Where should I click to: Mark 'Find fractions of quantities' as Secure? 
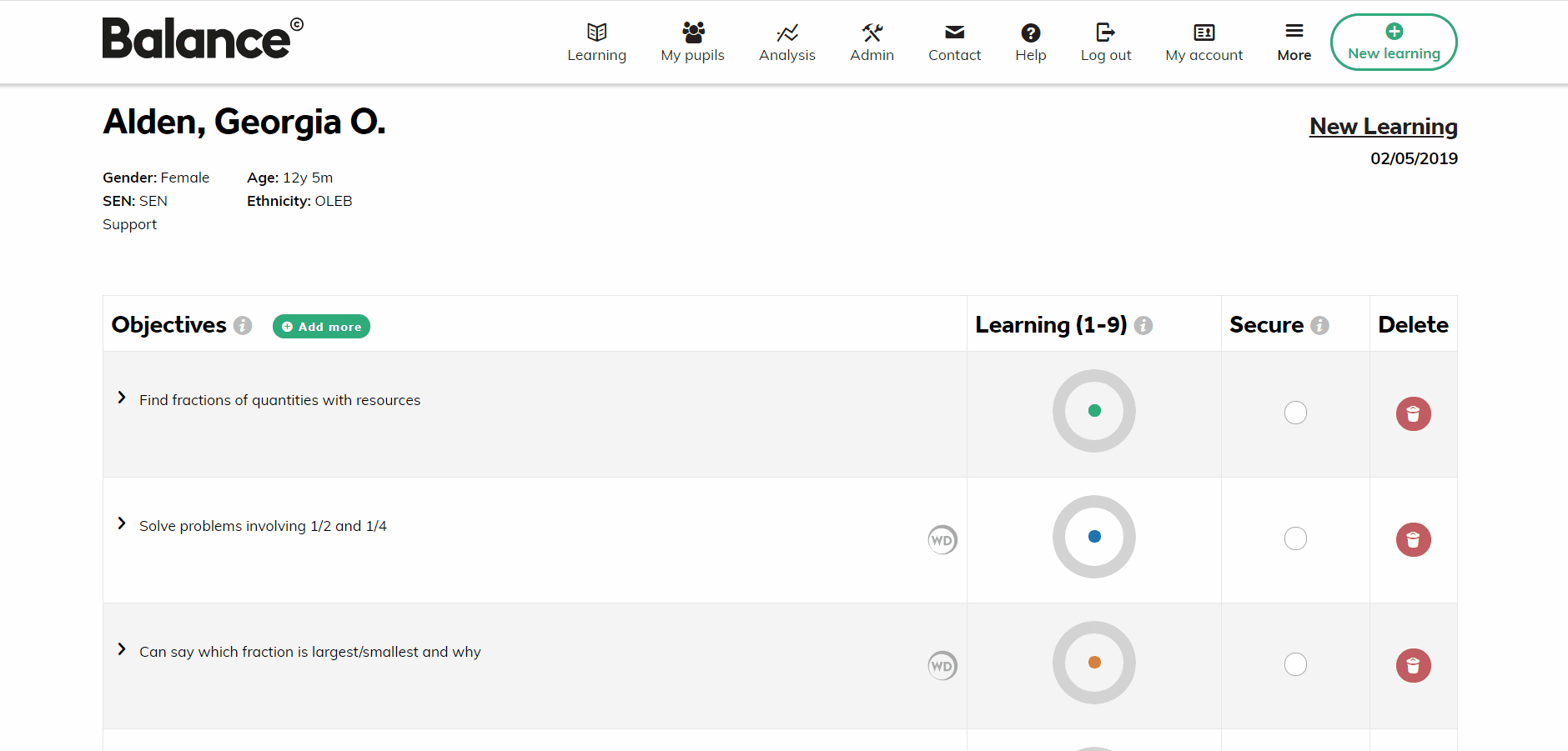(1295, 413)
